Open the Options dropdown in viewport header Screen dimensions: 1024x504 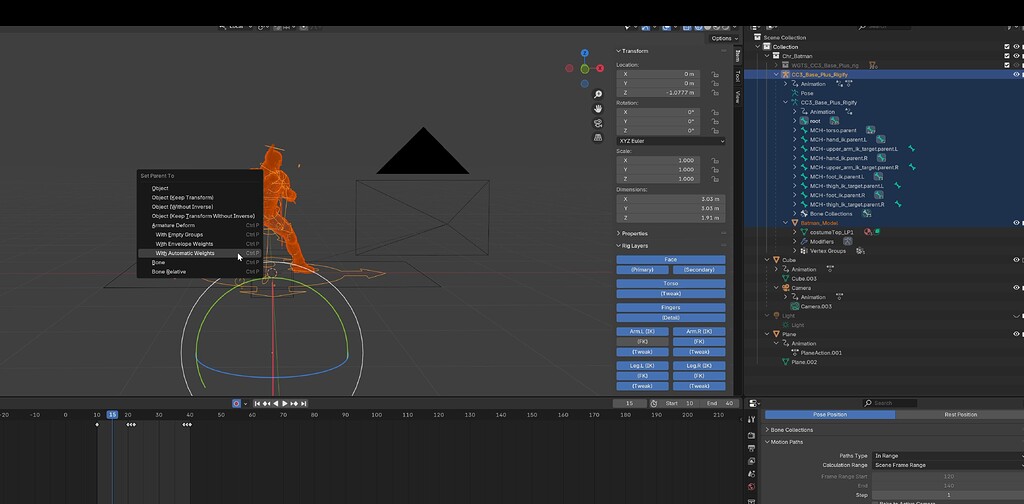[x=724, y=39]
